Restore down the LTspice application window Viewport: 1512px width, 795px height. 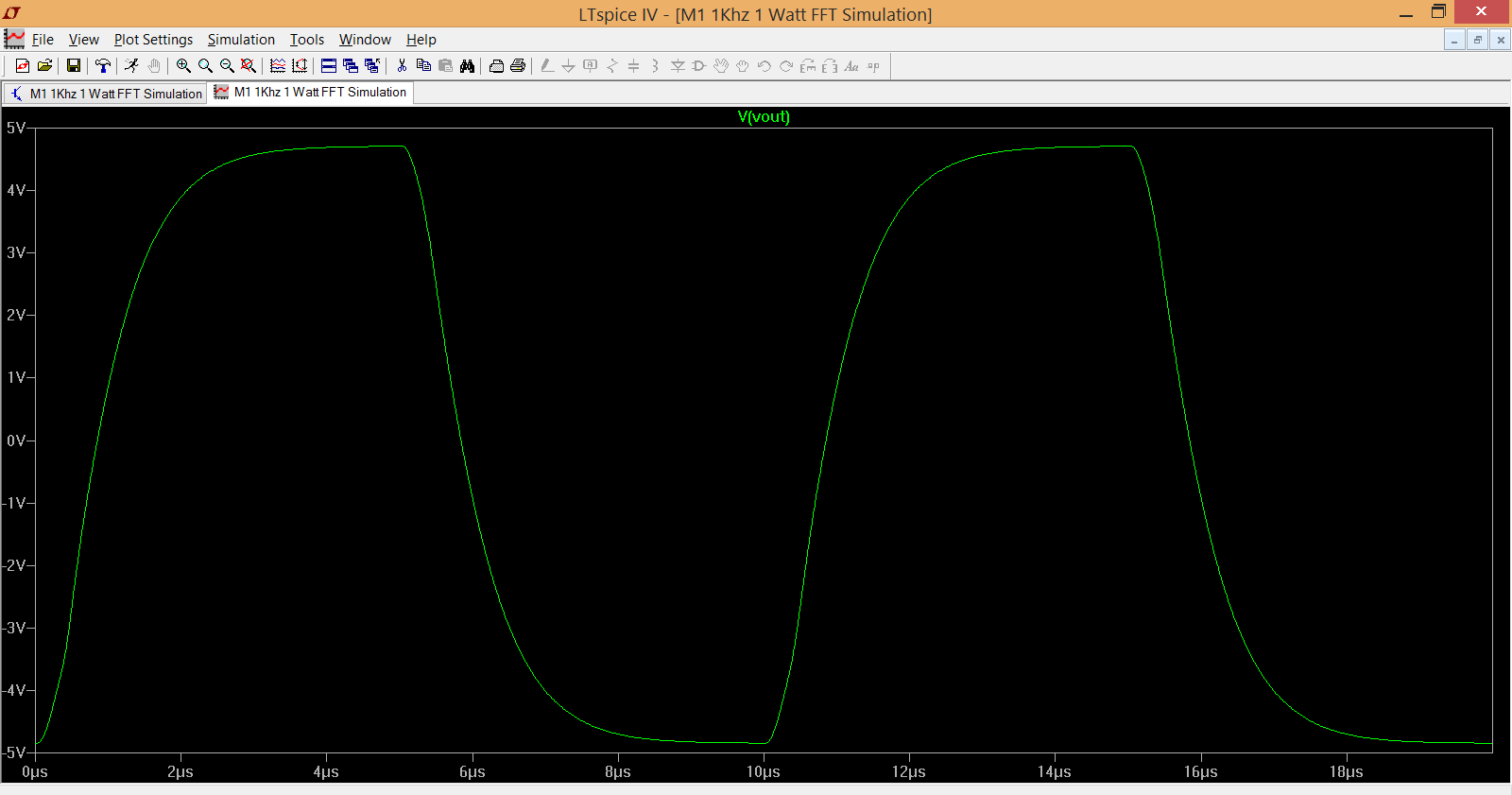click(x=1438, y=12)
